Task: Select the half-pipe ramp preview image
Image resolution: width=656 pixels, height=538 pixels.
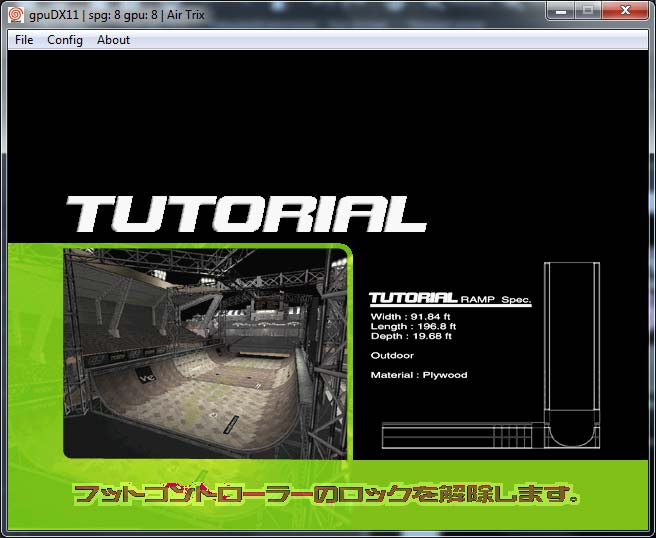Action: coord(206,352)
